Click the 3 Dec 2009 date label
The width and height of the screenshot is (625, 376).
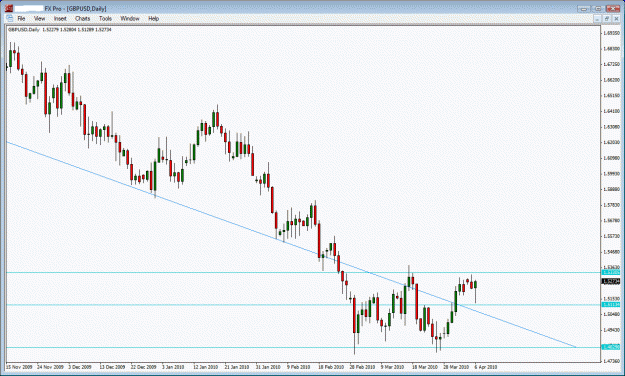(x=80, y=367)
